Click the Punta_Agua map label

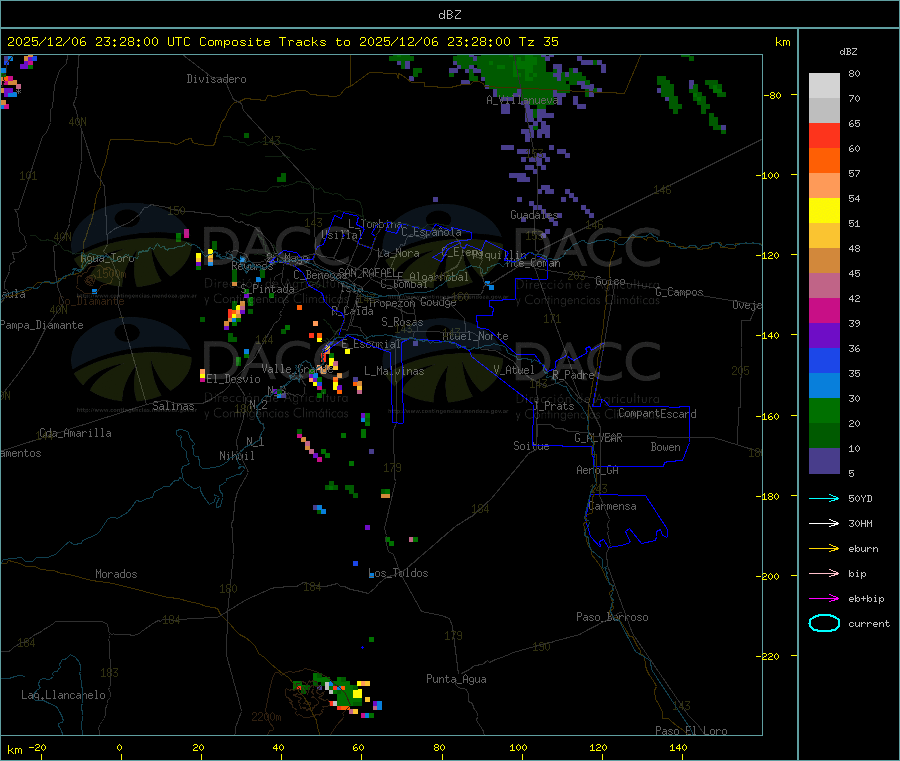[x=456, y=679]
